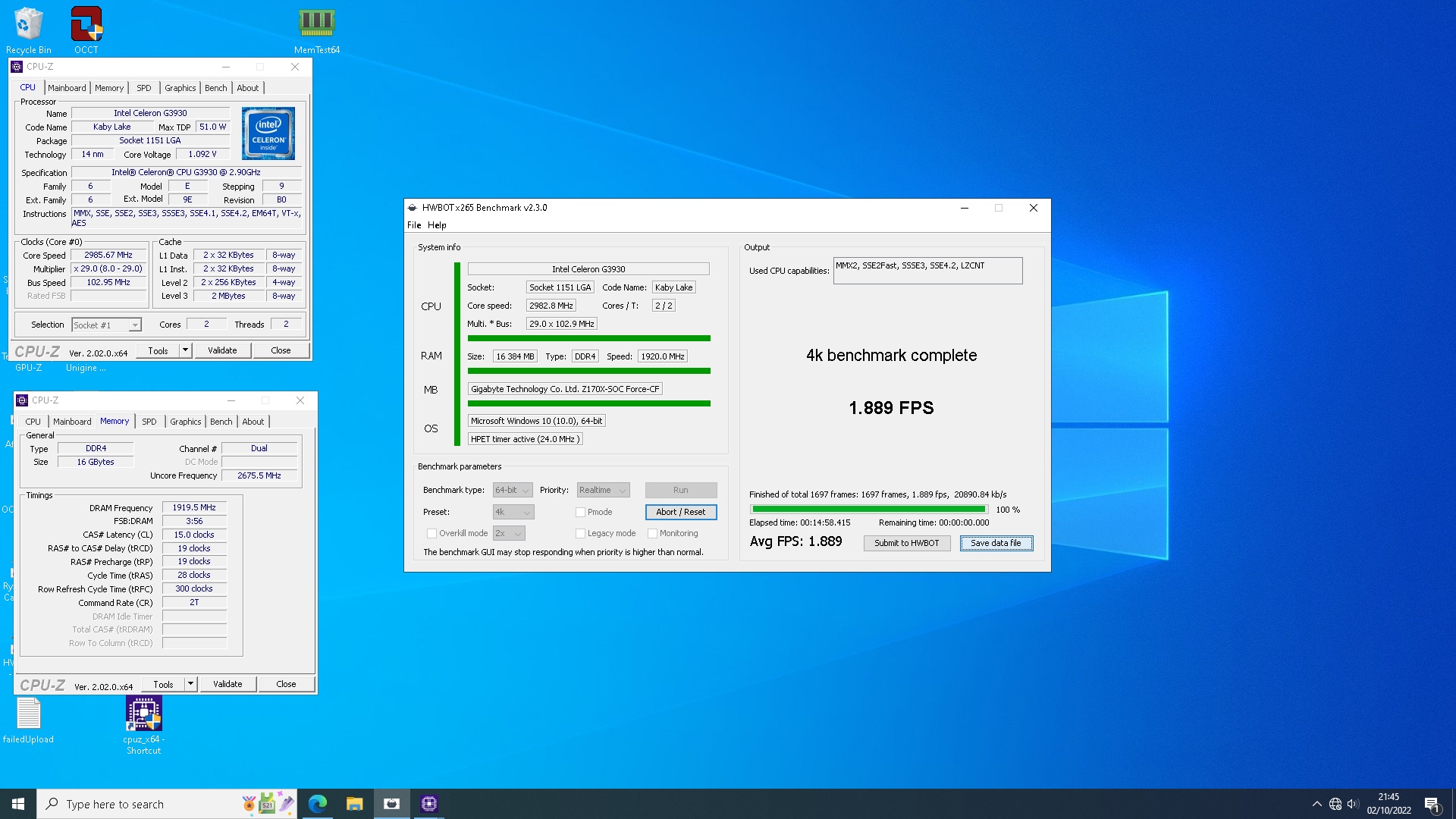Click Tools button in top CPU-Z window
Viewport: 1456px width, 819px height.
[x=158, y=350]
